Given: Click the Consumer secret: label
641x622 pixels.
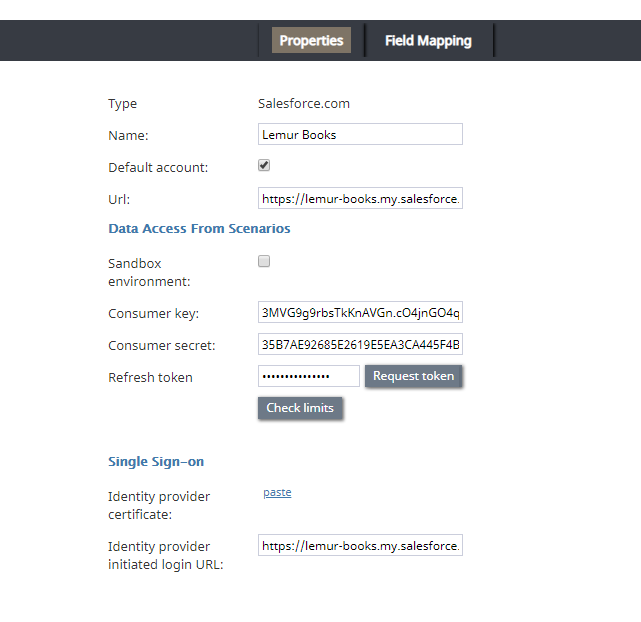Looking at the screenshot, I should [161, 346].
